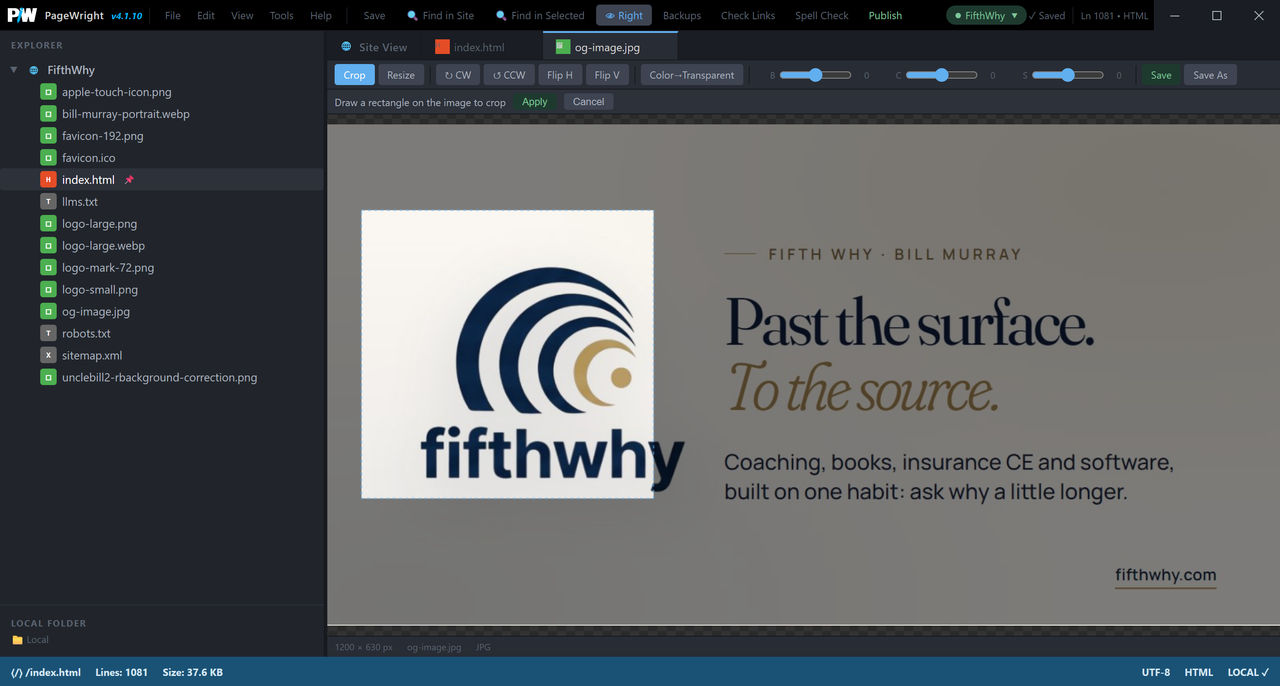Click the file icon beside favicon.ico
This screenshot has width=1280, height=686.
pos(48,158)
